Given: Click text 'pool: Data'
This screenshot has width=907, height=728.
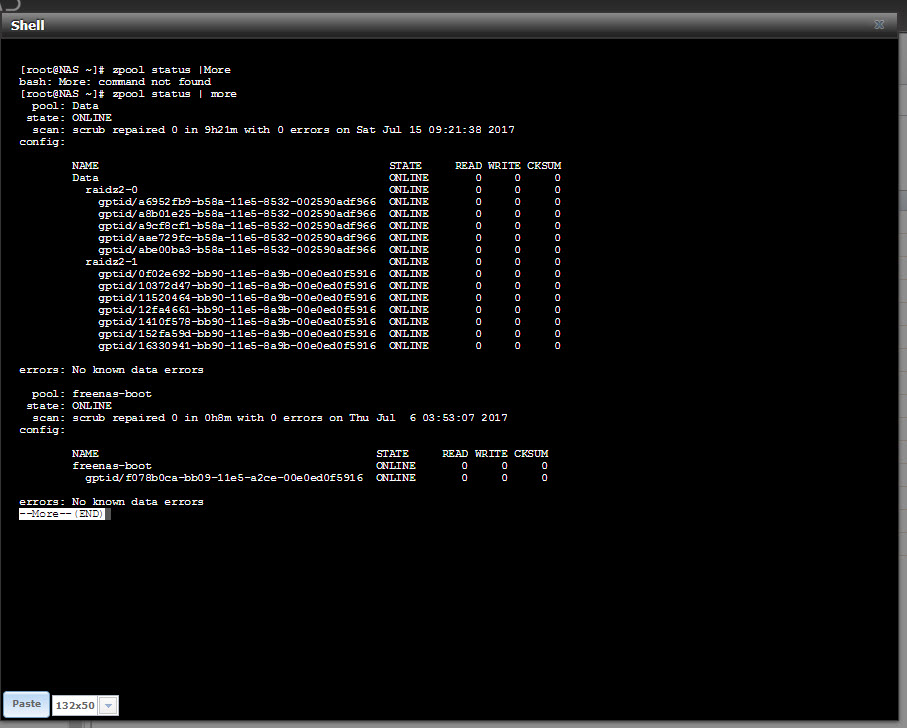Looking at the screenshot, I should [65, 106].
